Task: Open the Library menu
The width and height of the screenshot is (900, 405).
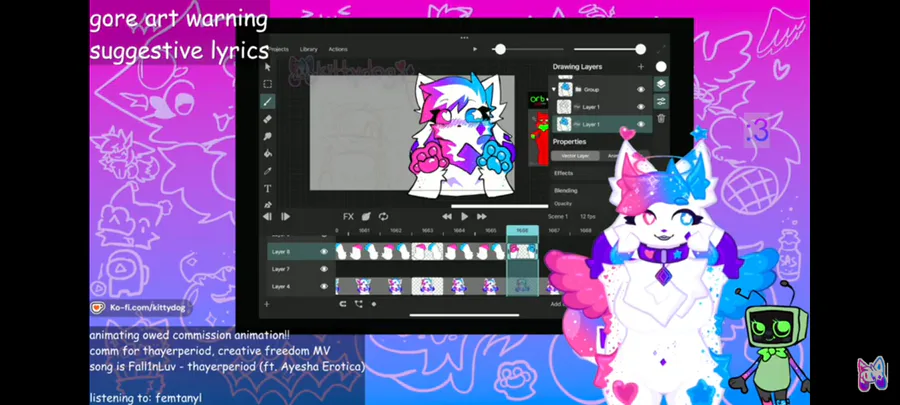Action: [308, 49]
